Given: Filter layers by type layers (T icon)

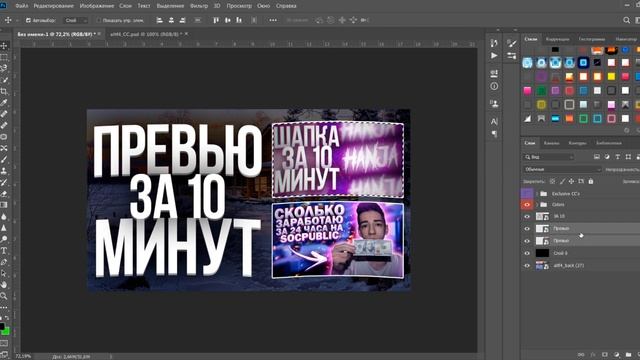Looking at the screenshot, I should coord(618,157).
